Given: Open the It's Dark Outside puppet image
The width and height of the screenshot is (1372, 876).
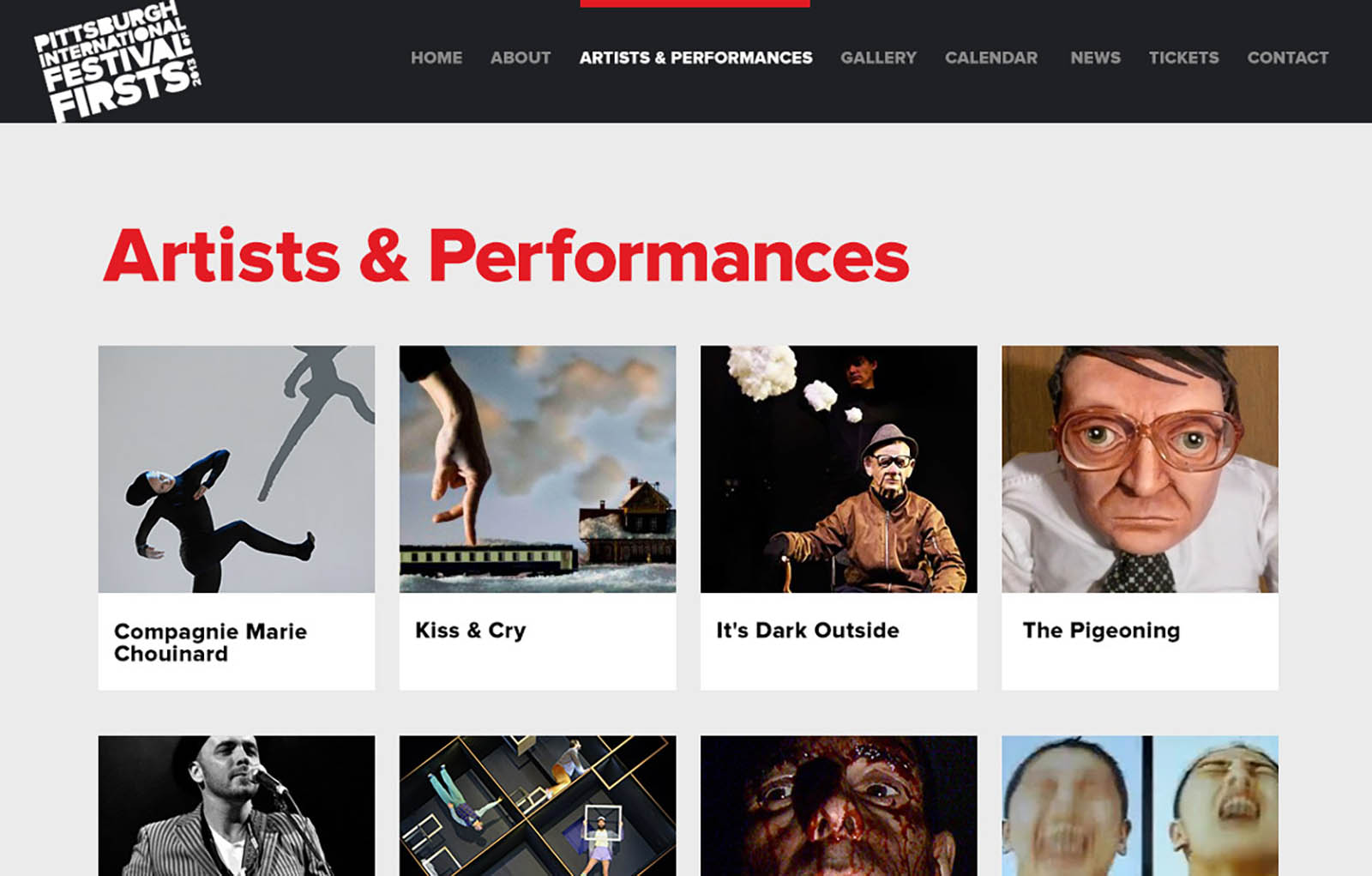Looking at the screenshot, I should [x=839, y=469].
